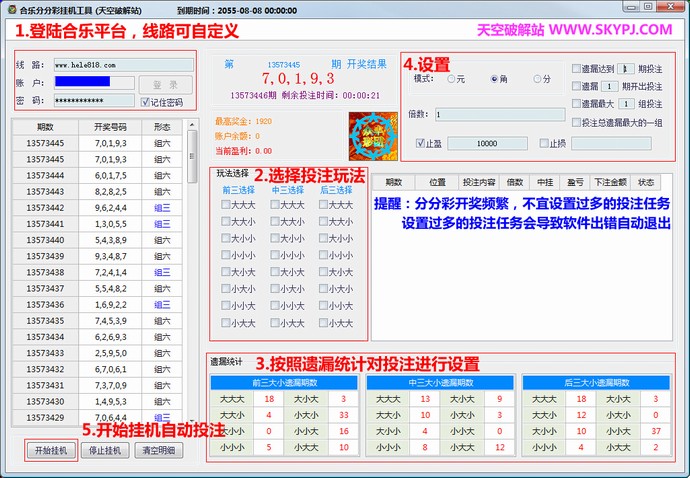The height and width of the screenshot is (478, 690).
Task: Select the 元 mode radio button
Action: (x=451, y=78)
